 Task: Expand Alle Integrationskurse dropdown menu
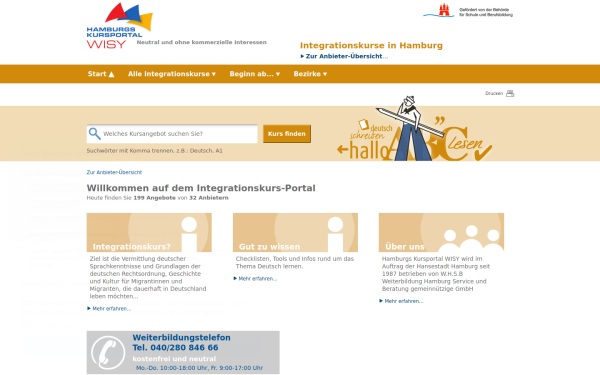point(172,74)
